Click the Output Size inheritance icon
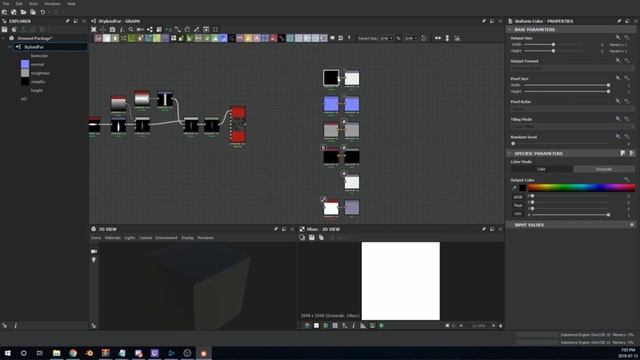Screen dimensions: 640x360 (618, 38)
